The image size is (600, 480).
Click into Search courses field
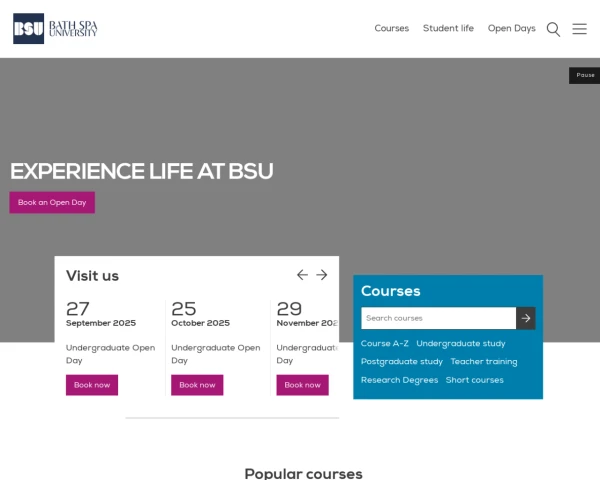pos(438,318)
